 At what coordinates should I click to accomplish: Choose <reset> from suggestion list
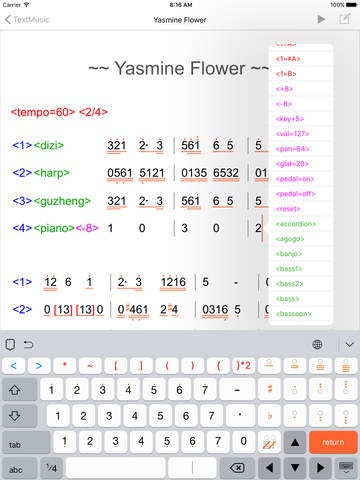coord(301,209)
